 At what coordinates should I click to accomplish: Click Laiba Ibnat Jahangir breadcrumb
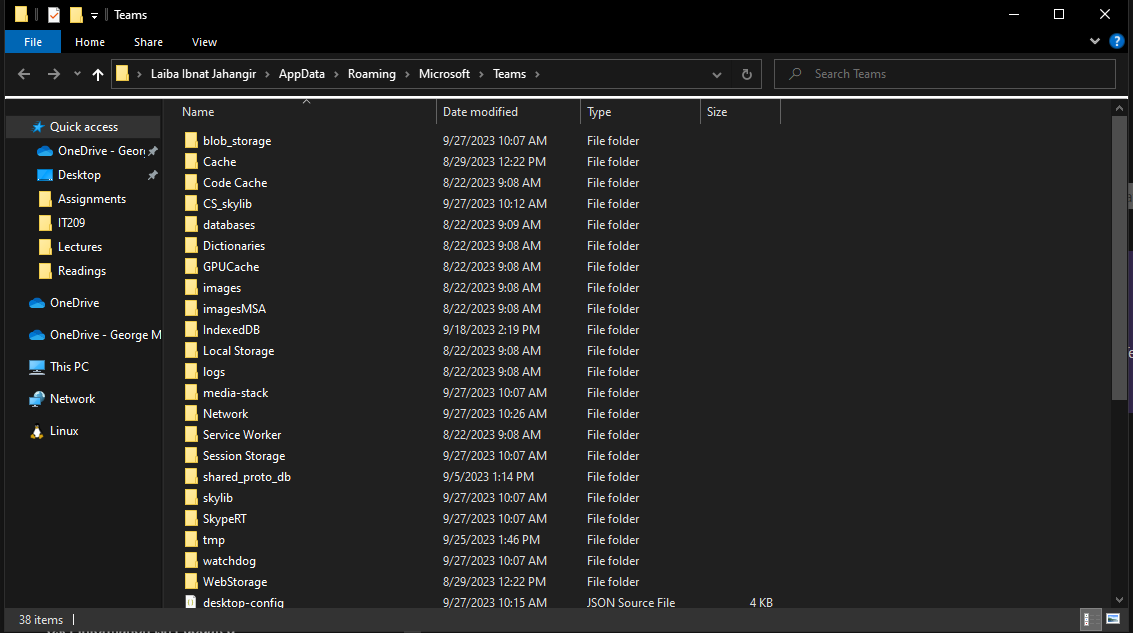(203, 74)
